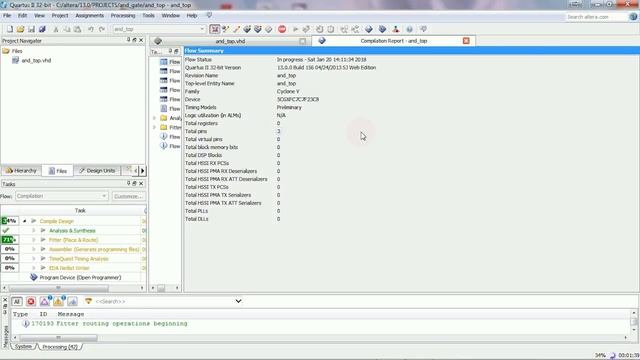Viewport: 640px width, 360px height.
Task: Open the Assignments menu
Action: coord(90,16)
